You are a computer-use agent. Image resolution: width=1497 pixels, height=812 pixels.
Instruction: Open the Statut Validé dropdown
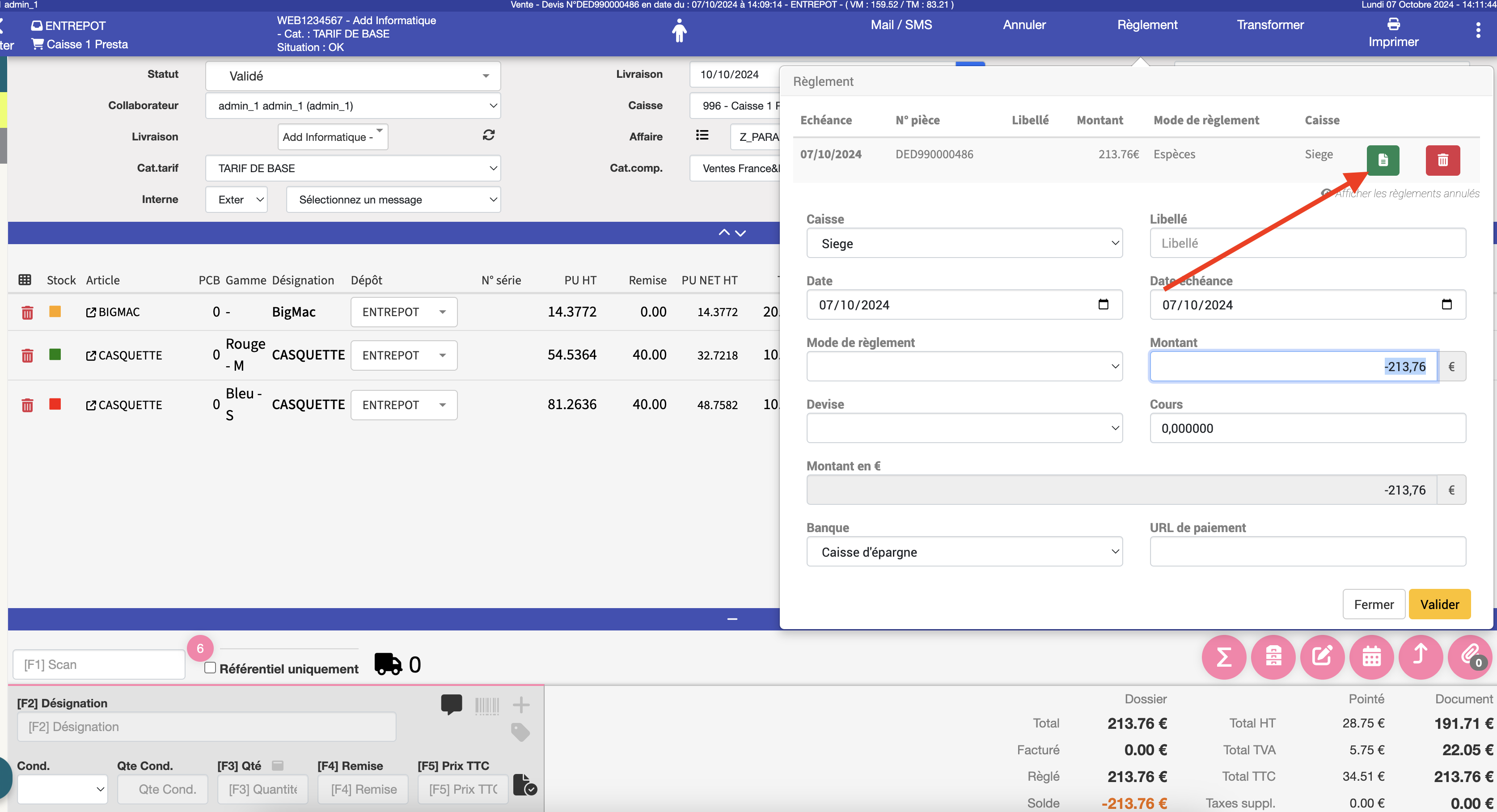[x=353, y=76]
